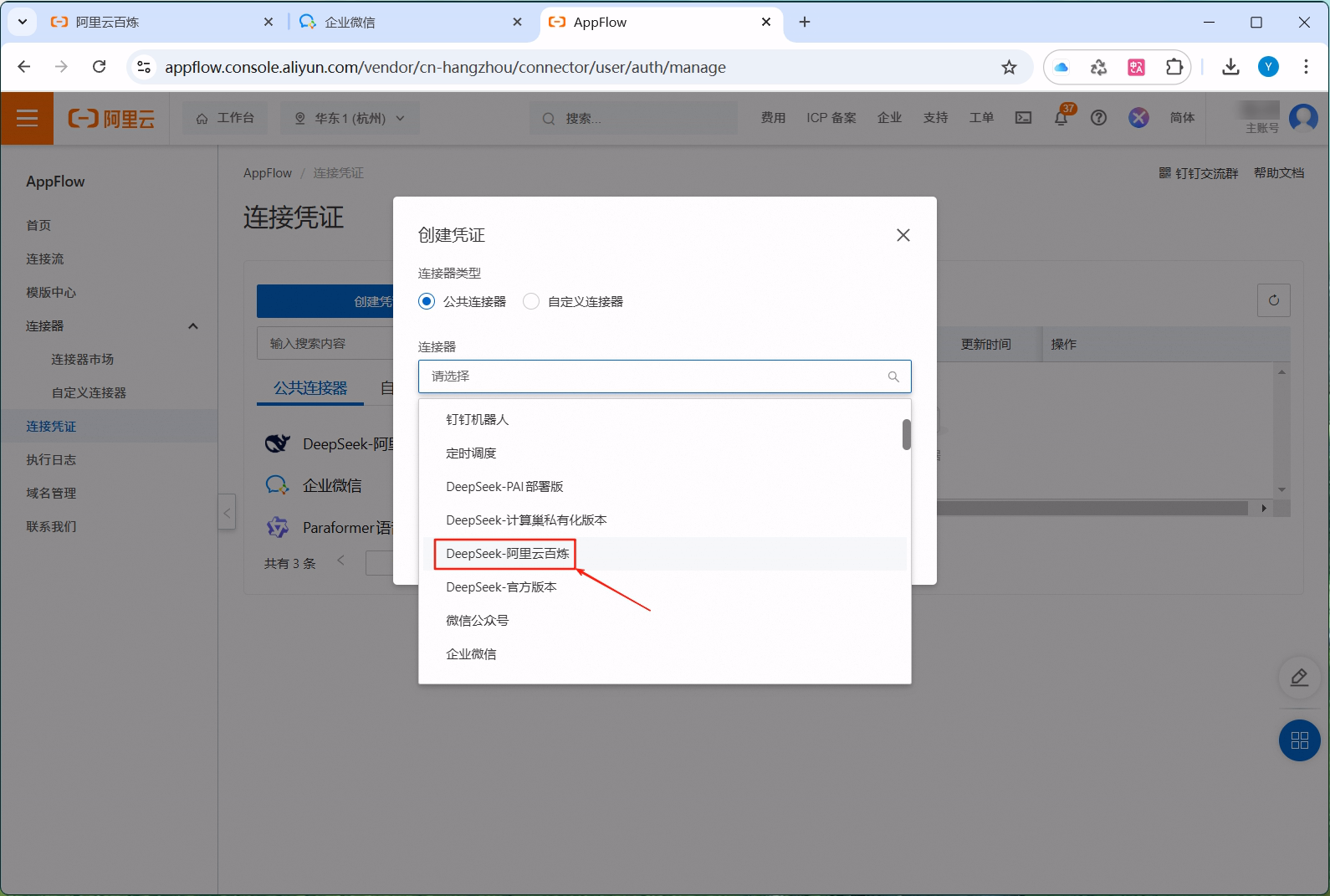1330x896 pixels.
Task: Click the refresh button above the table
Action: pos(1274,300)
